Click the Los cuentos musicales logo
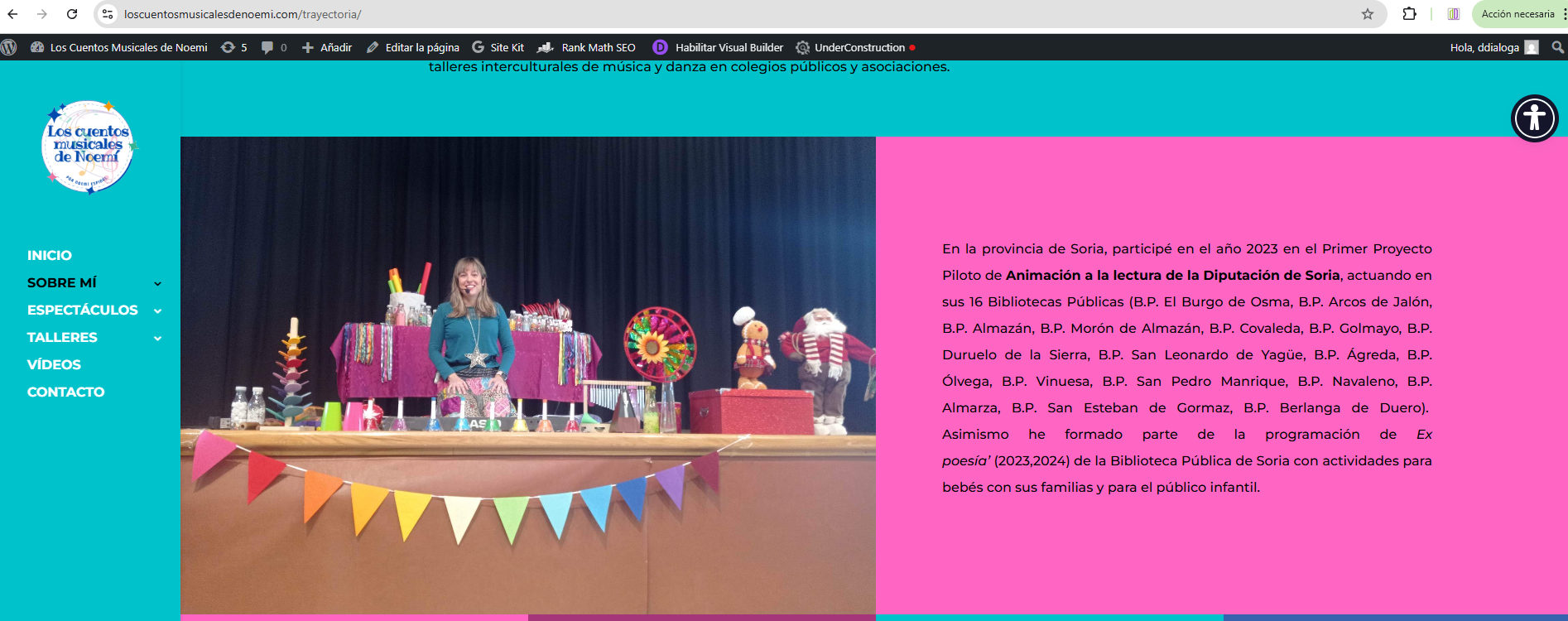The image size is (1568, 621). [x=88, y=147]
